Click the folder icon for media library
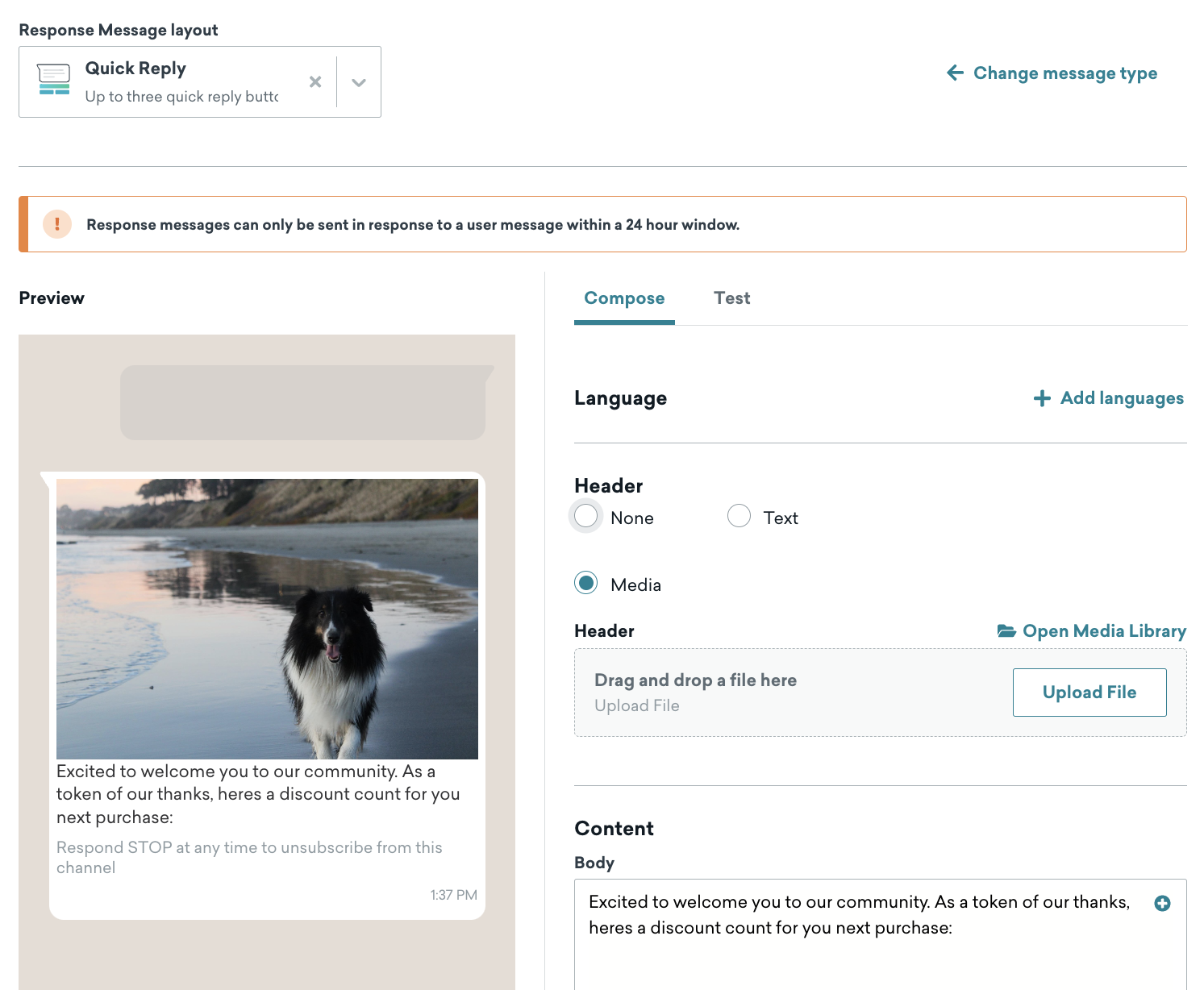The image size is (1204, 990). (1006, 631)
